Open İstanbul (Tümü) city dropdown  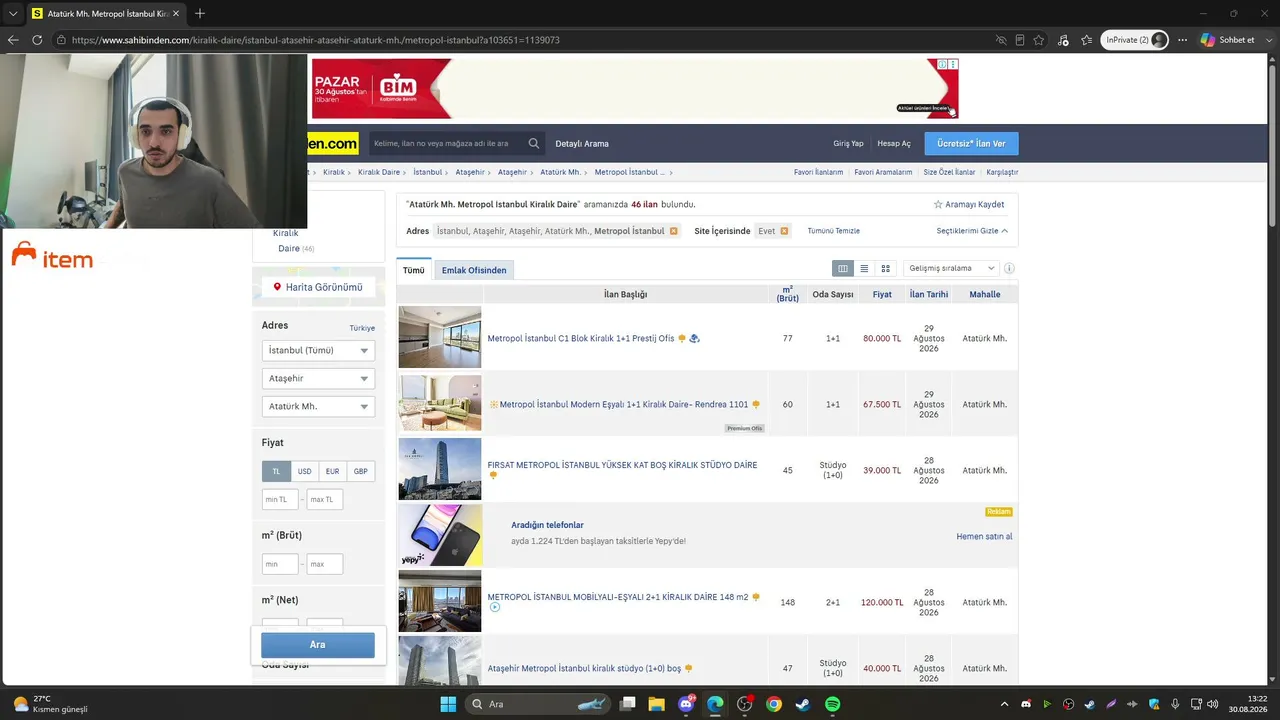[318, 350]
